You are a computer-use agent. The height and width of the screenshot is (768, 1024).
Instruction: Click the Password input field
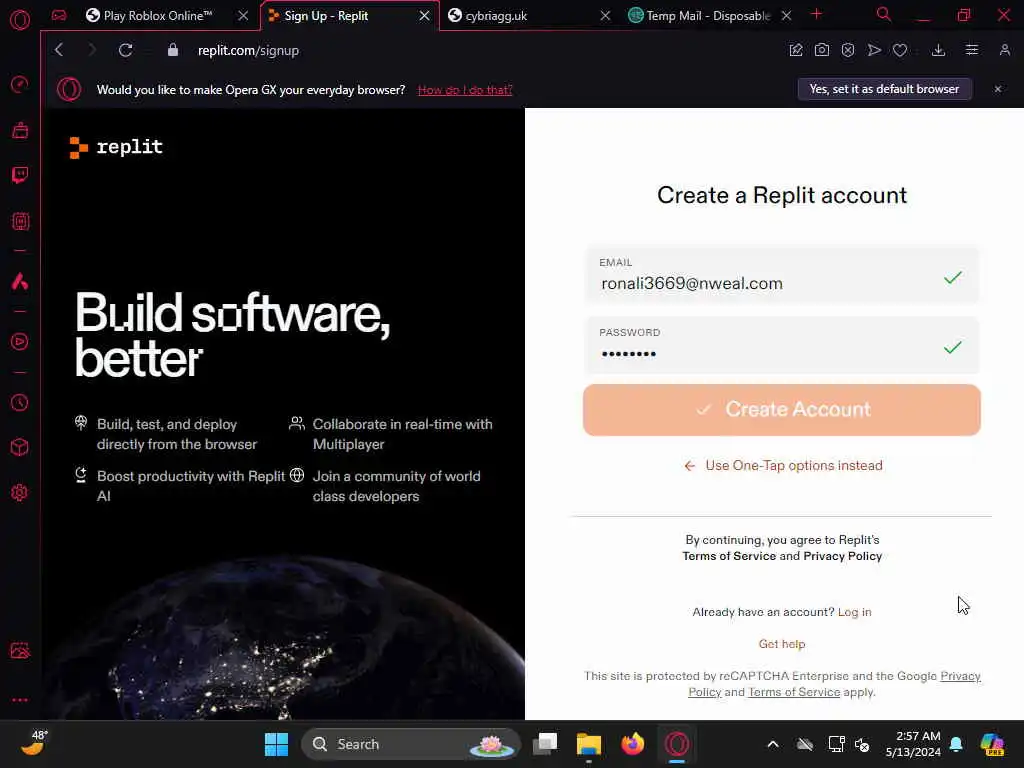tap(782, 345)
